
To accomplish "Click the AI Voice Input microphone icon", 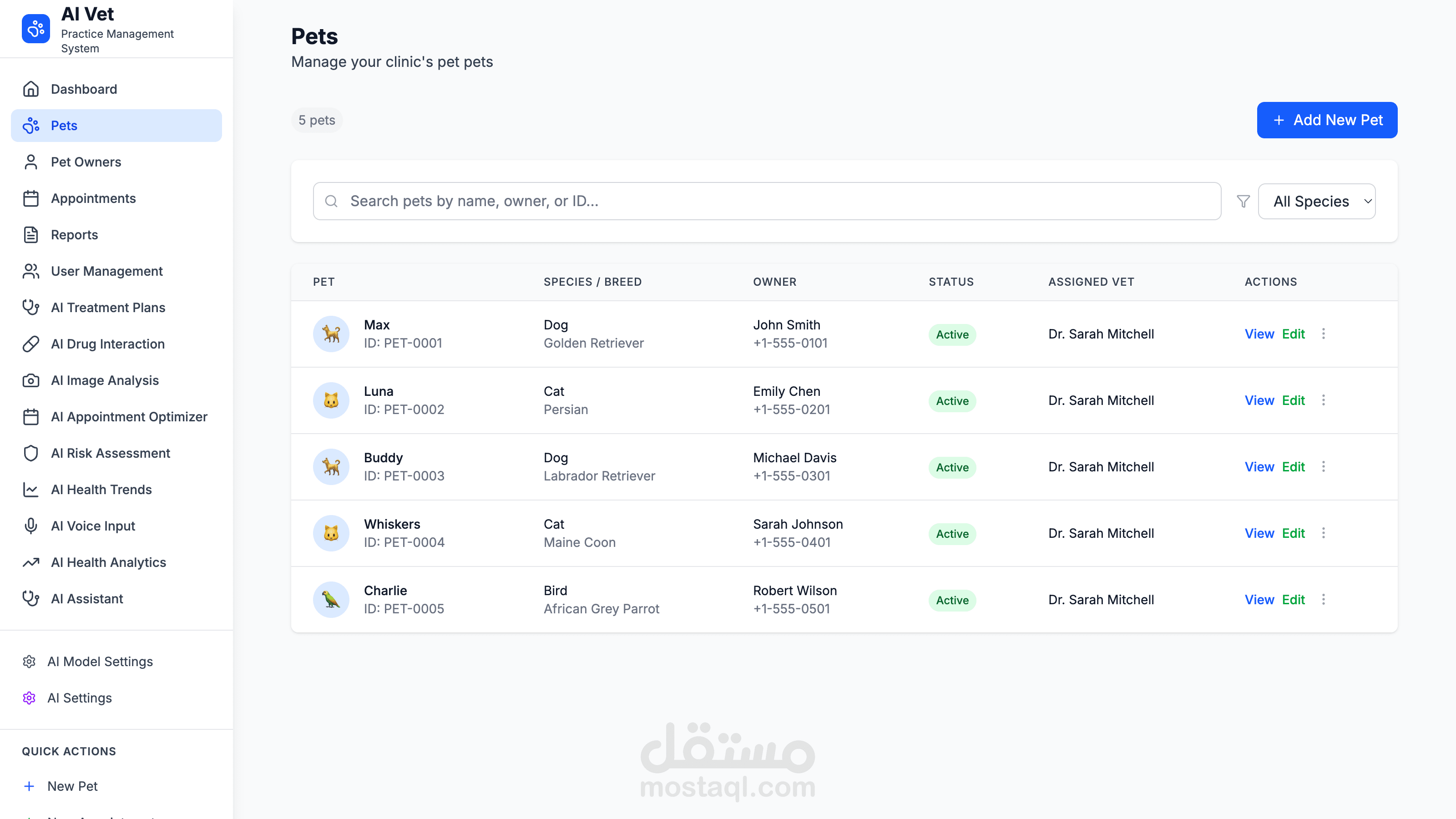I will (30, 526).
